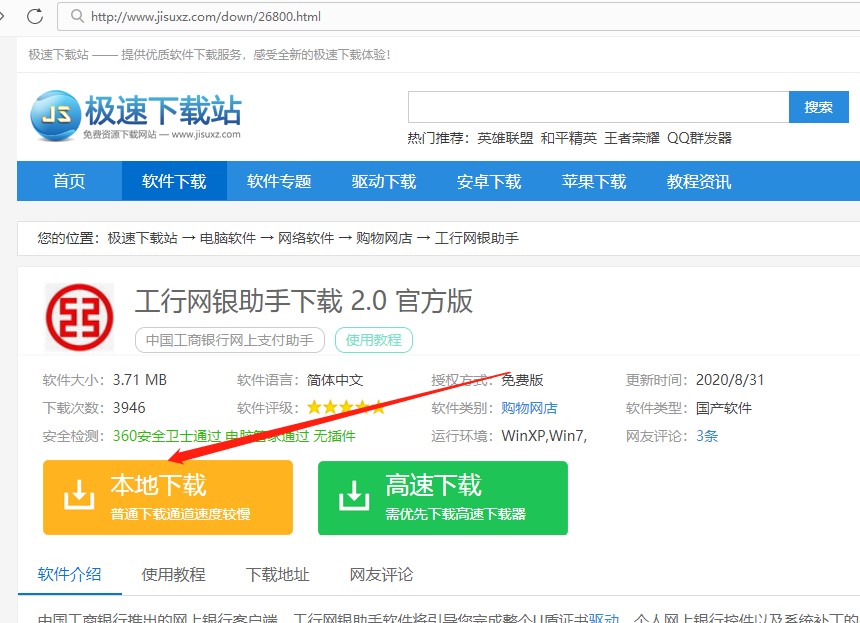860x623 pixels.
Task: Click the update date 2020/8/31
Action: click(730, 380)
